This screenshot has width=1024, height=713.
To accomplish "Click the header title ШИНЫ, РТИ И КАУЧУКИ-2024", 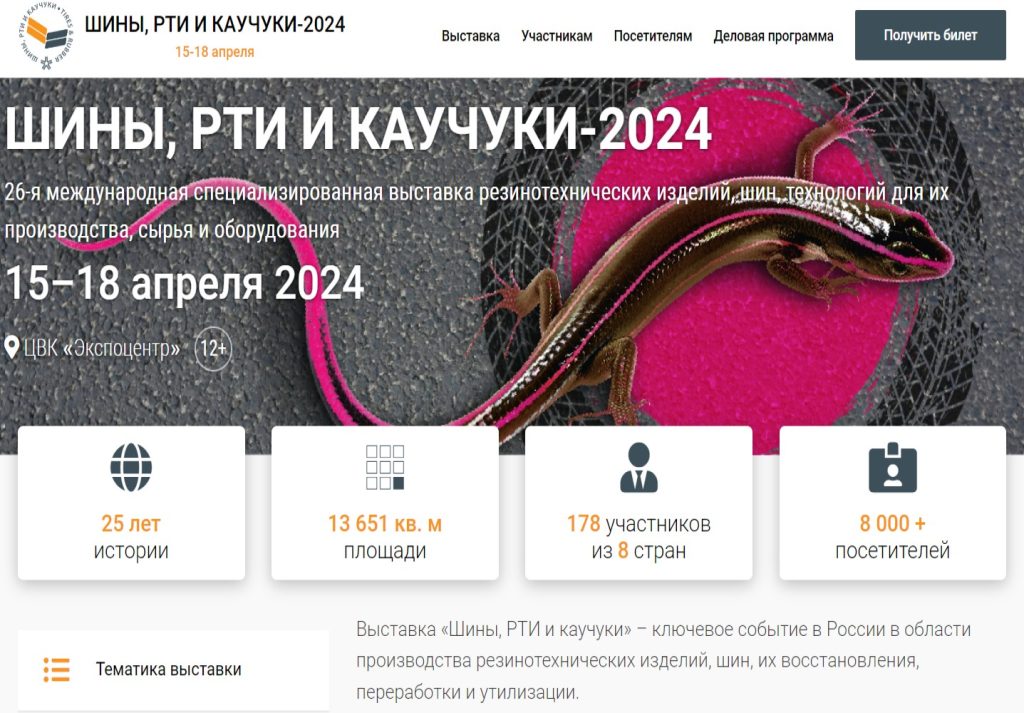I will click(215, 25).
